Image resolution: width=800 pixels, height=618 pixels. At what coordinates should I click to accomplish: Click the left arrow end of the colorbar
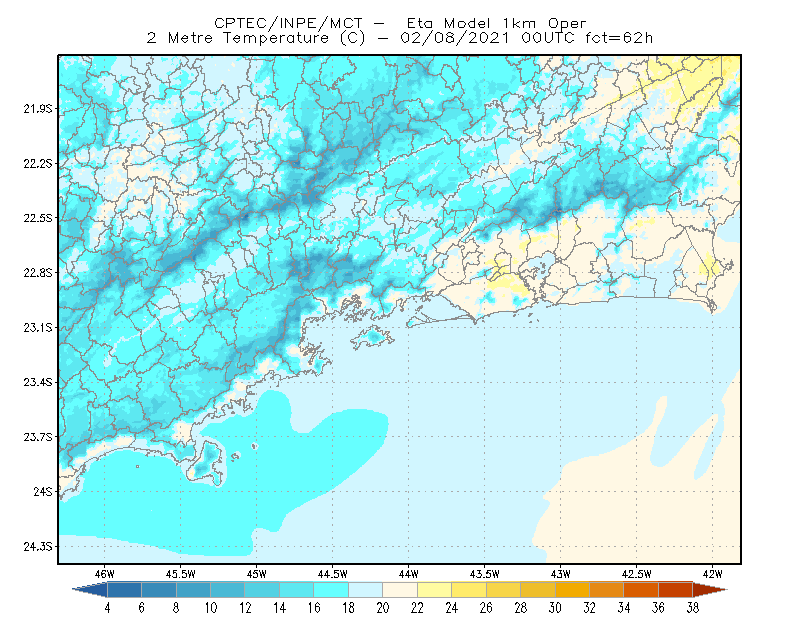point(90,590)
